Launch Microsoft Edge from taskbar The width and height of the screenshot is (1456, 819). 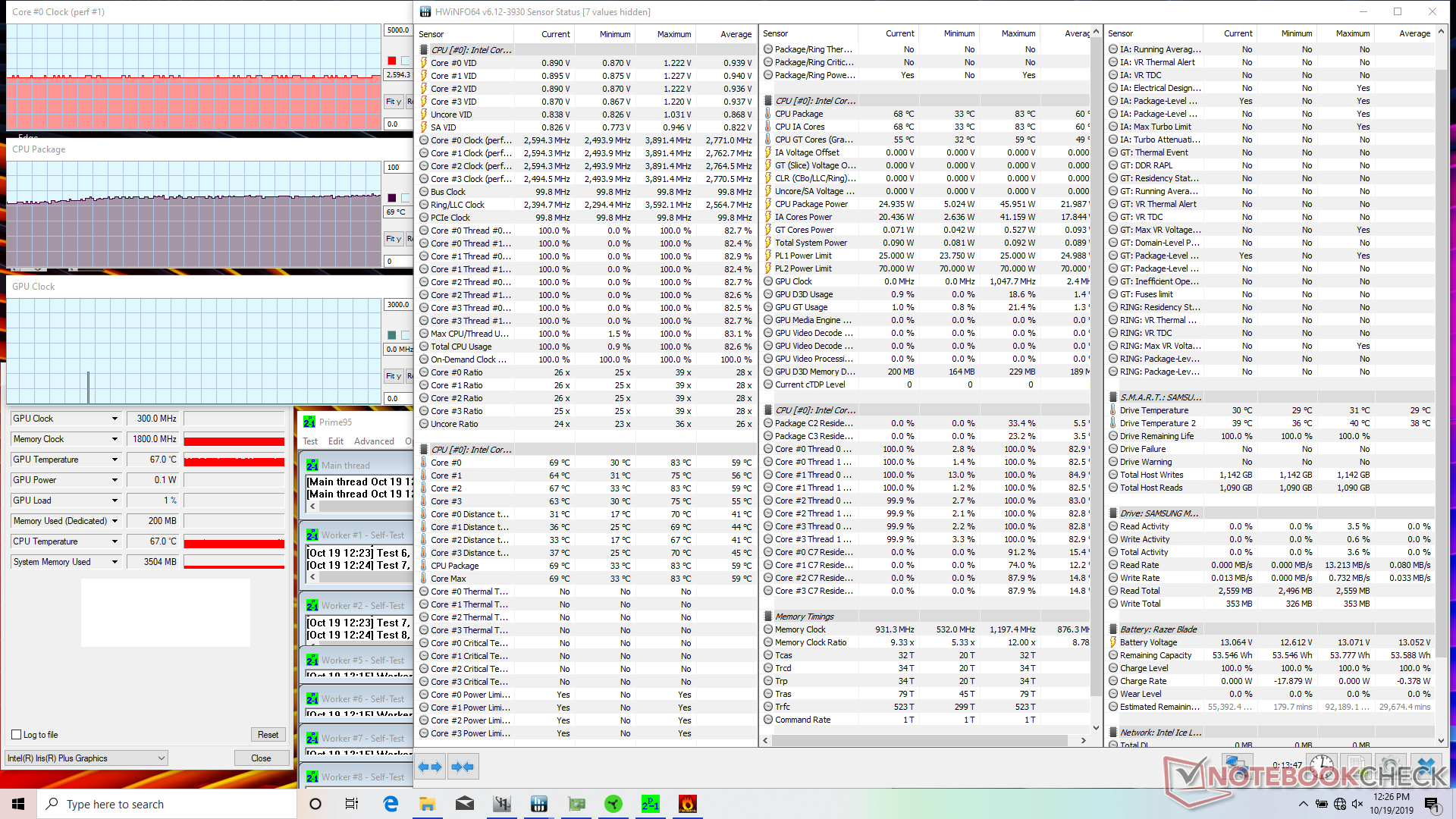[x=391, y=804]
